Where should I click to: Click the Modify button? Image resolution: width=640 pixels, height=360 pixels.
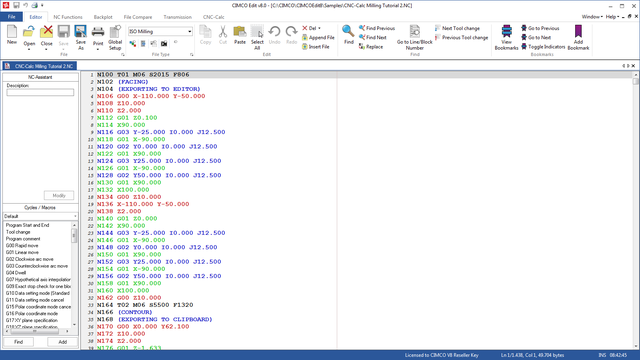(59, 196)
